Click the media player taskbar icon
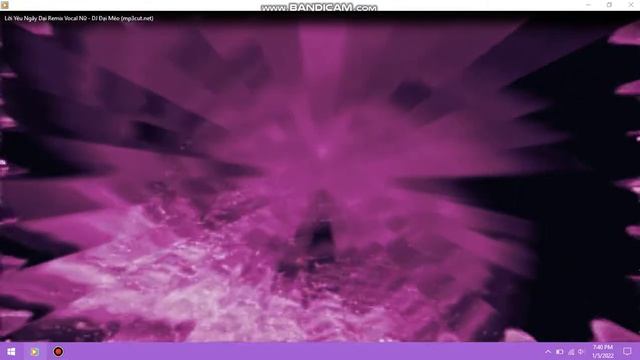640x360 pixels. (34, 351)
